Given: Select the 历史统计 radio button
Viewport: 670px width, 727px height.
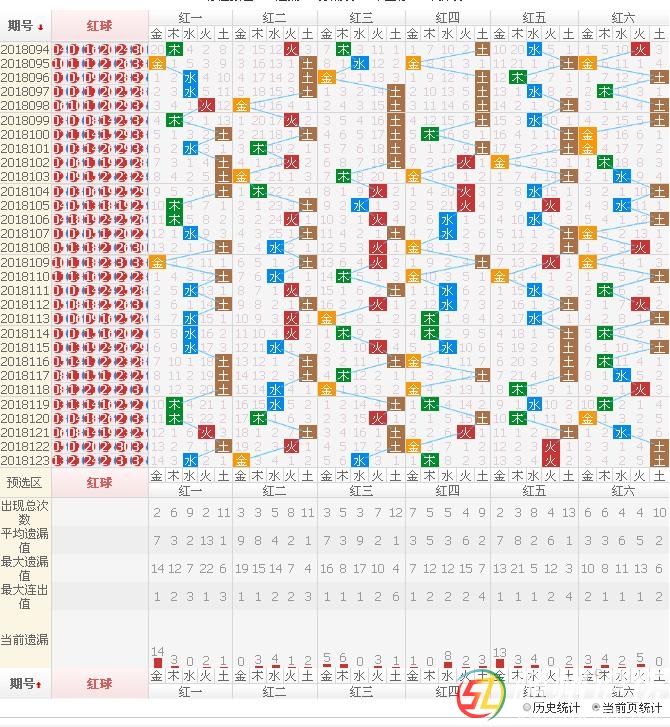Looking at the screenshot, I should click(527, 708).
